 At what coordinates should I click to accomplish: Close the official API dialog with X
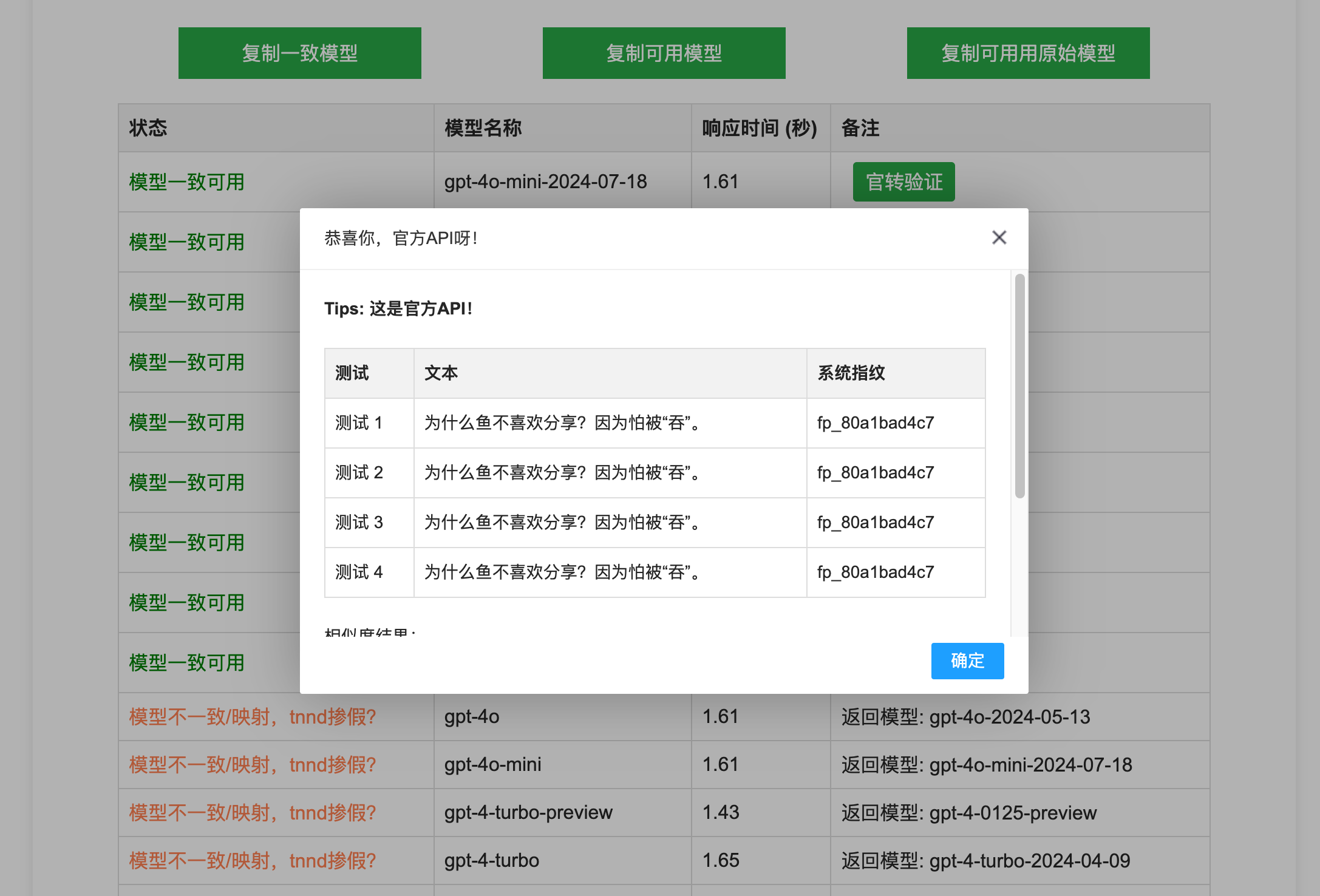click(999, 237)
